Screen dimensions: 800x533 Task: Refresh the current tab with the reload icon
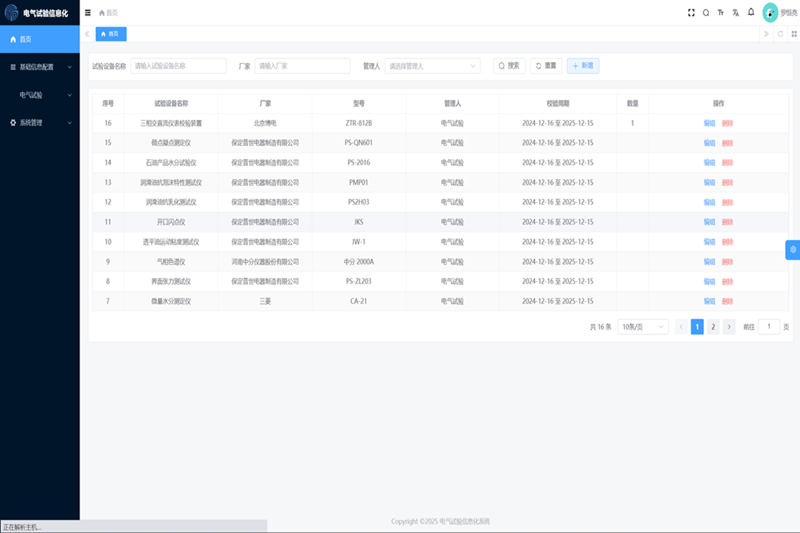coord(779,34)
